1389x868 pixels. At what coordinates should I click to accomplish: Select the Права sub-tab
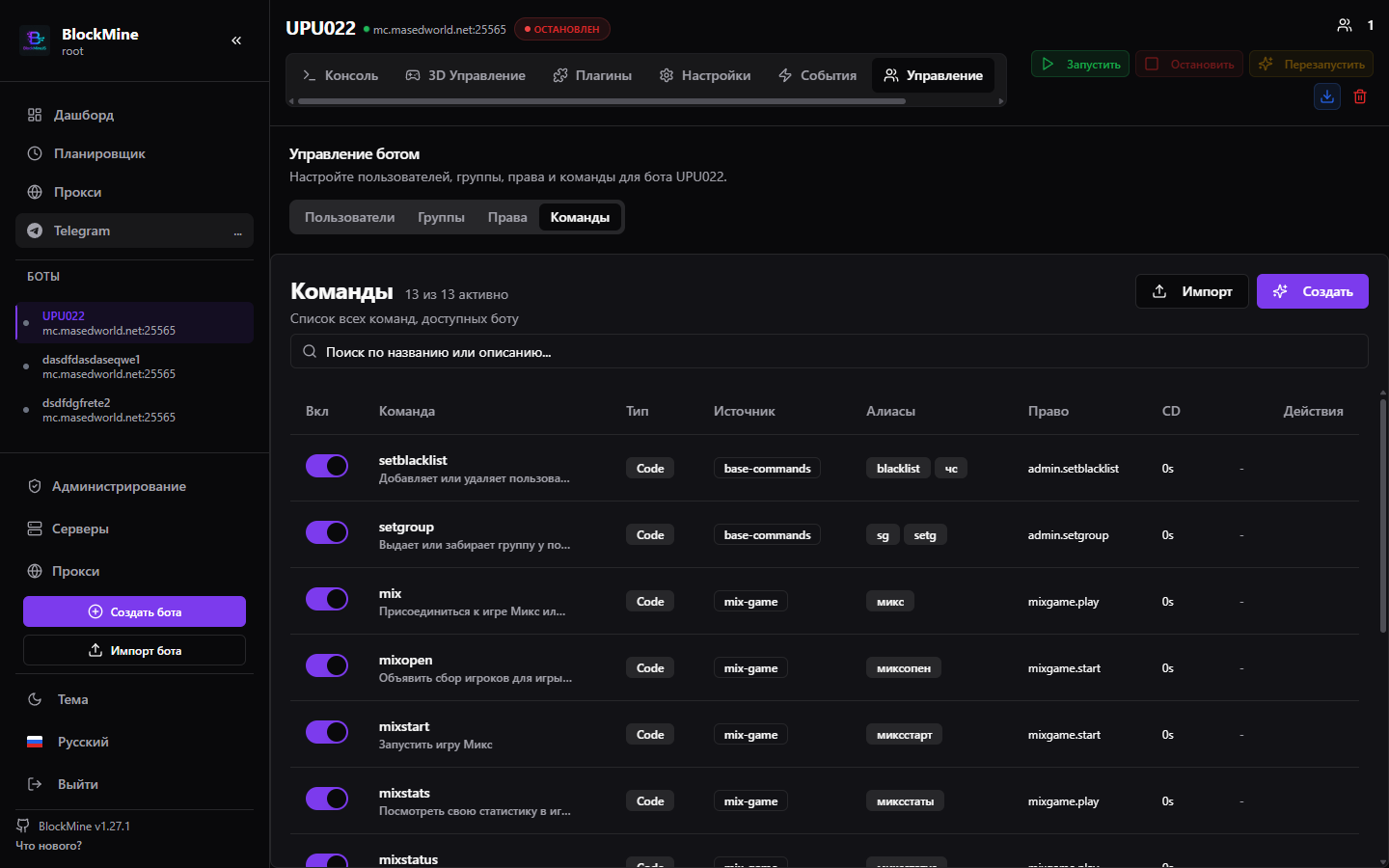[x=507, y=217]
